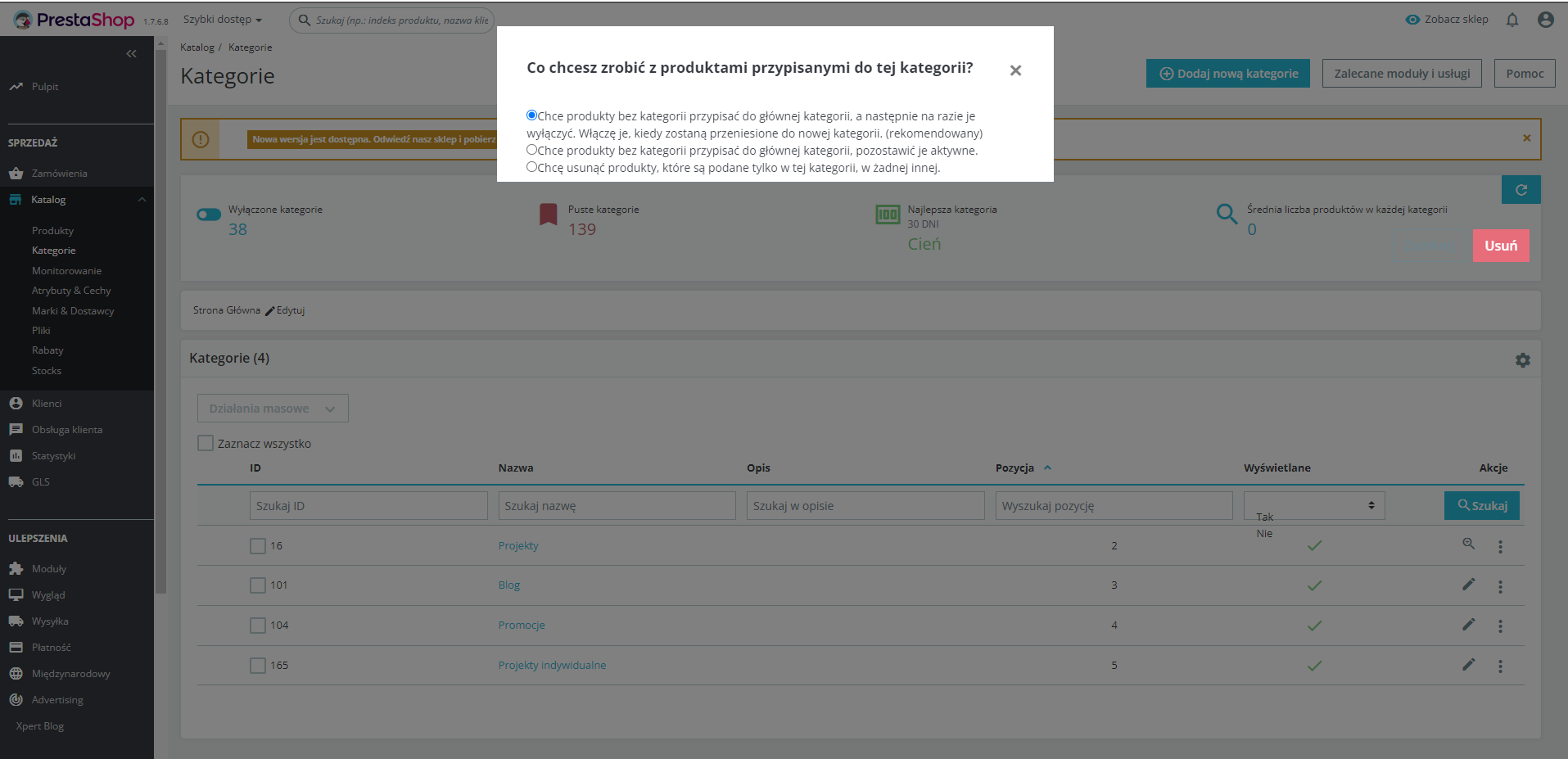Click Dodaj nową kategorię button

pyautogui.click(x=1228, y=74)
